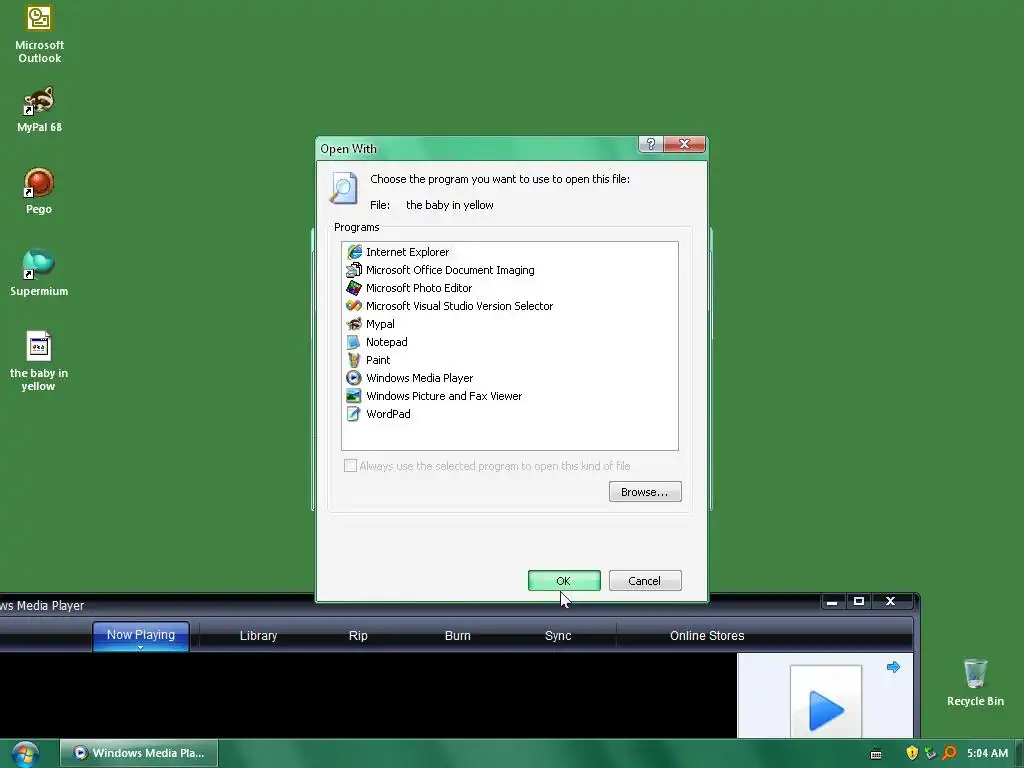
Task: Click the magnifier tray icon
Action: point(949,753)
